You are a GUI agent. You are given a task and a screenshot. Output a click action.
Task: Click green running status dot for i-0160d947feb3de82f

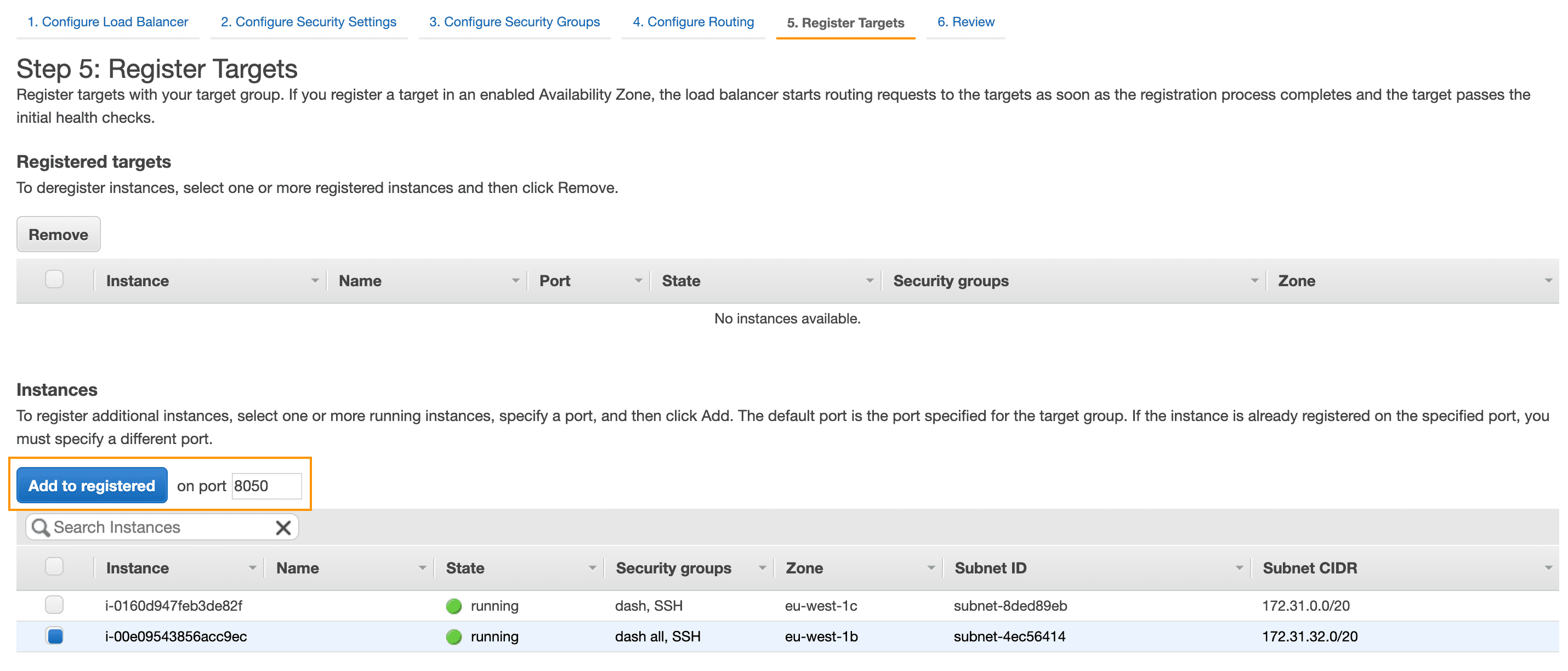[x=453, y=606]
